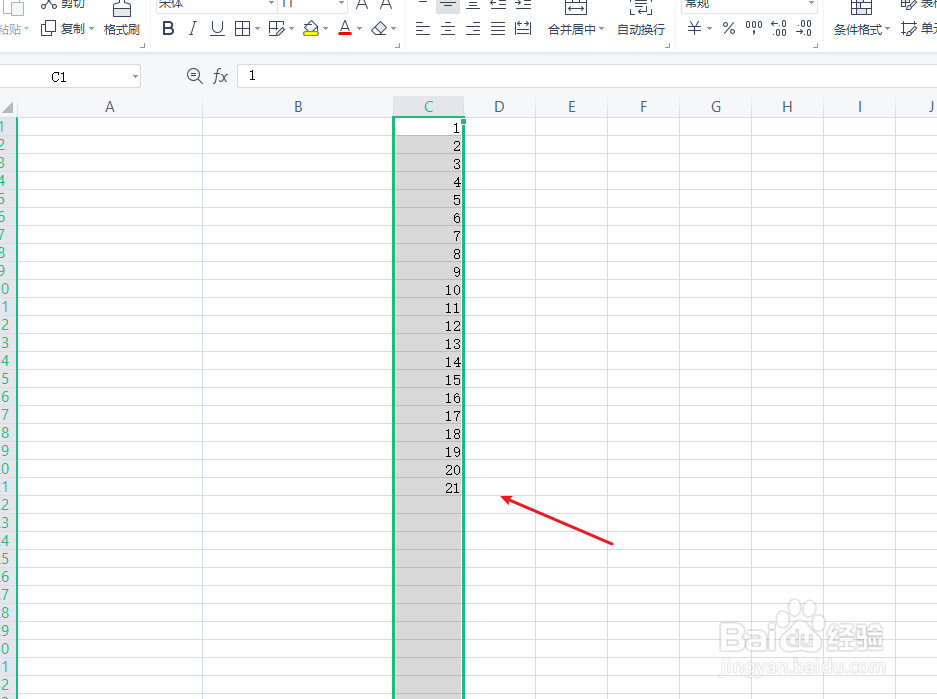This screenshot has height=699, width=937.
Task: Open fill color dropdown arrow
Action: click(326, 29)
